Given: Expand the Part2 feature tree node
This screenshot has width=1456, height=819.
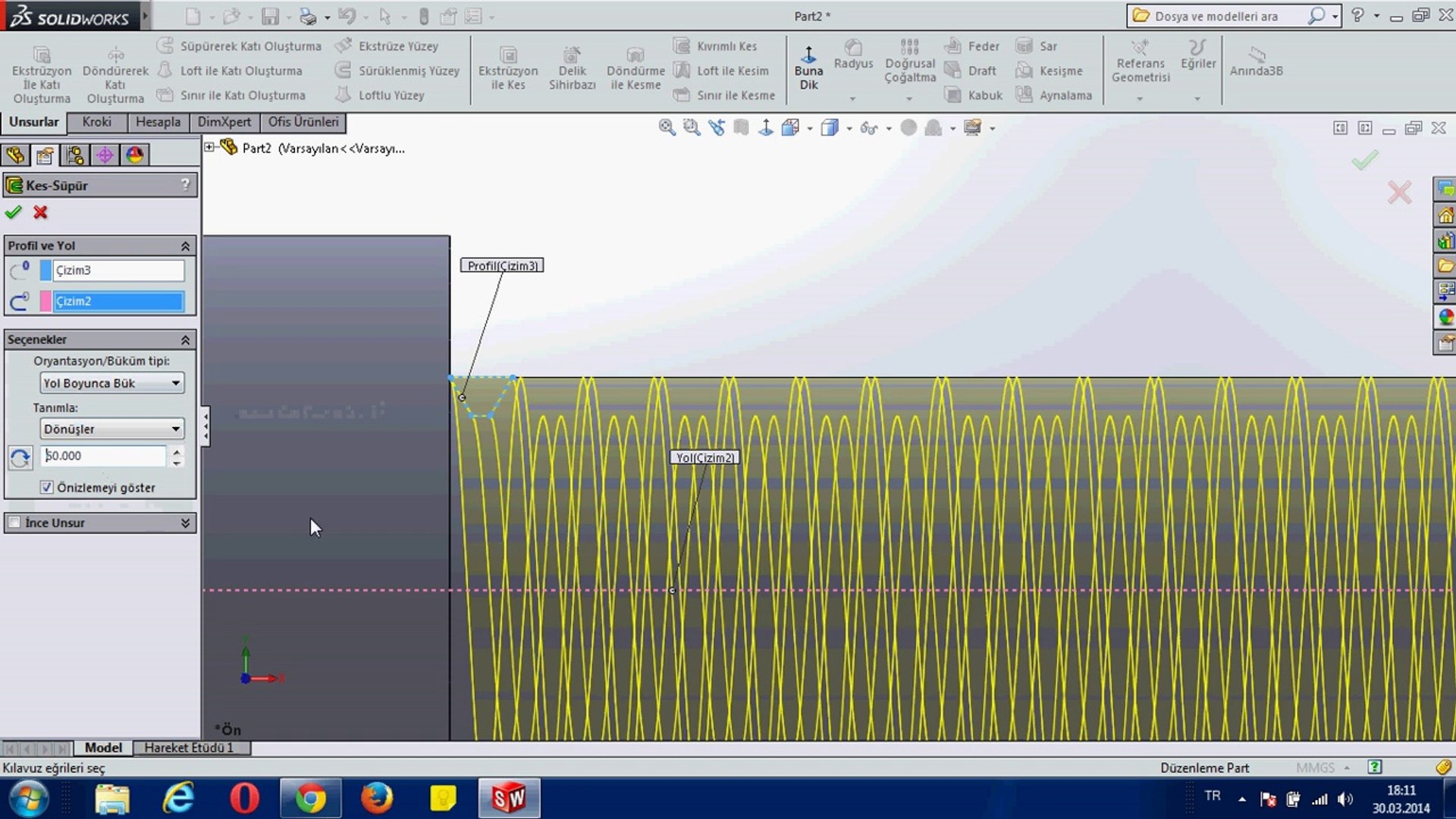Looking at the screenshot, I should pyautogui.click(x=209, y=147).
